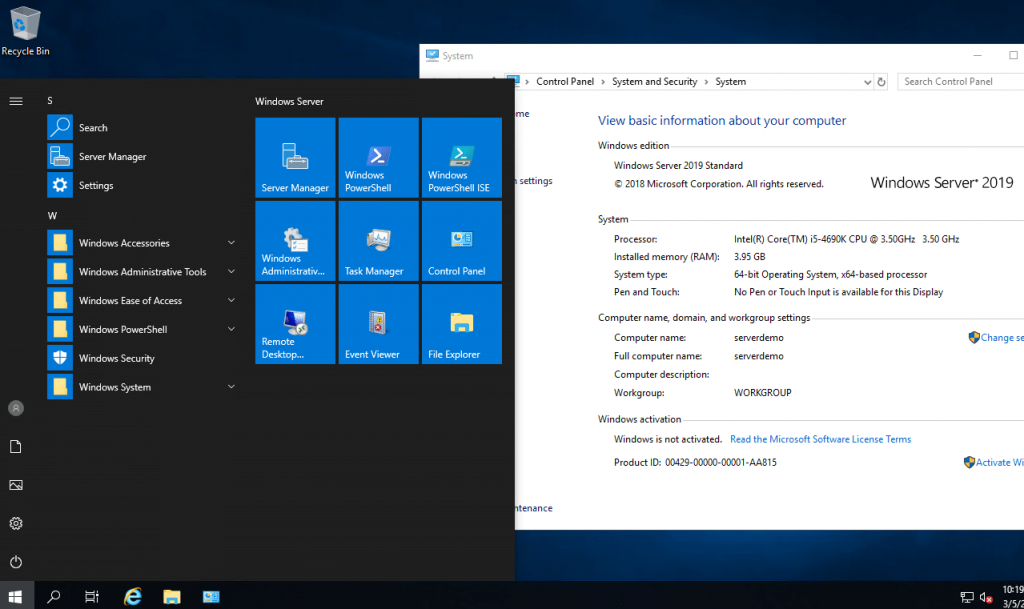Image resolution: width=1024 pixels, height=609 pixels.
Task: Collapse the Windows System group
Action: pyautogui.click(x=231, y=386)
